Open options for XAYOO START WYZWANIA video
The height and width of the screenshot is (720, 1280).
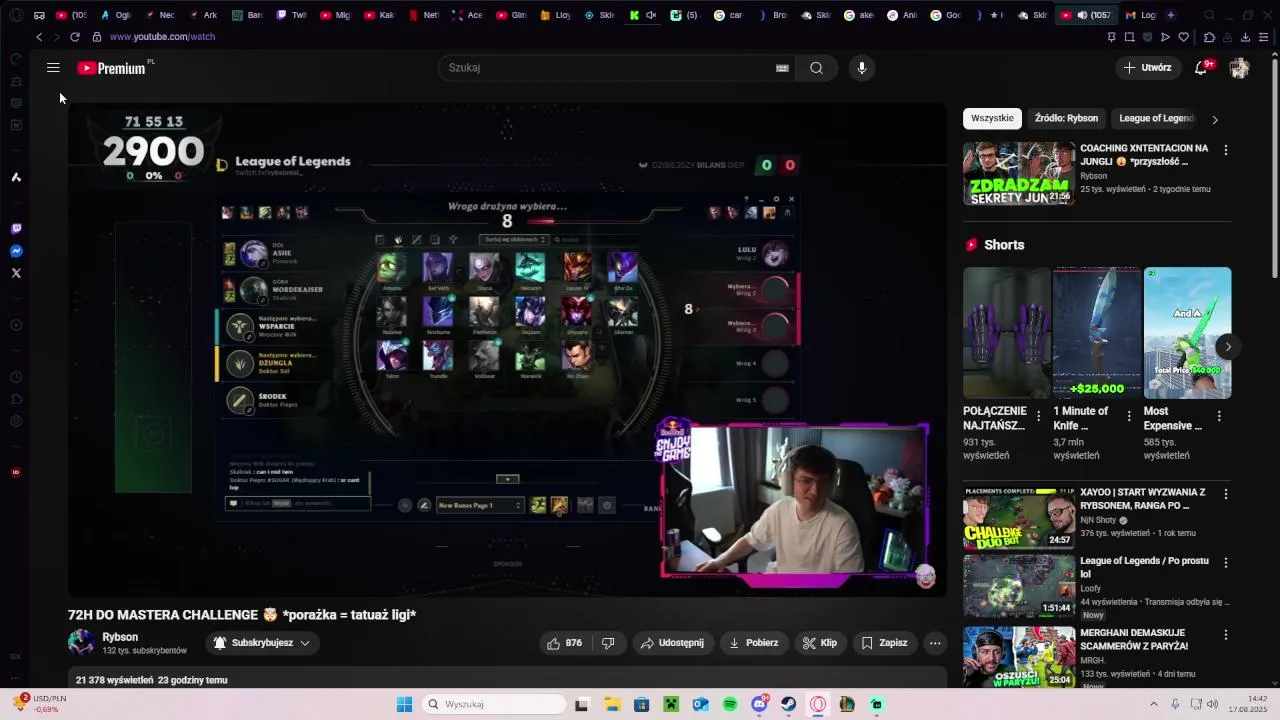[x=1226, y=494]
